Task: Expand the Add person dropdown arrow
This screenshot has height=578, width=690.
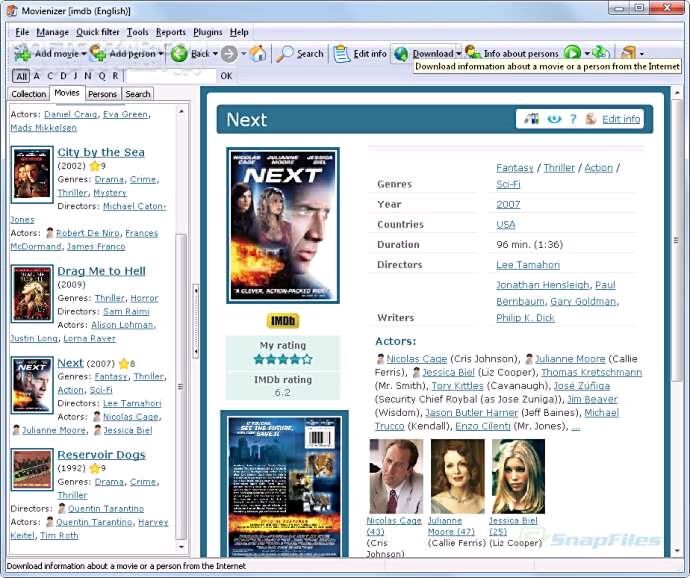Action: tap(161, 54)
